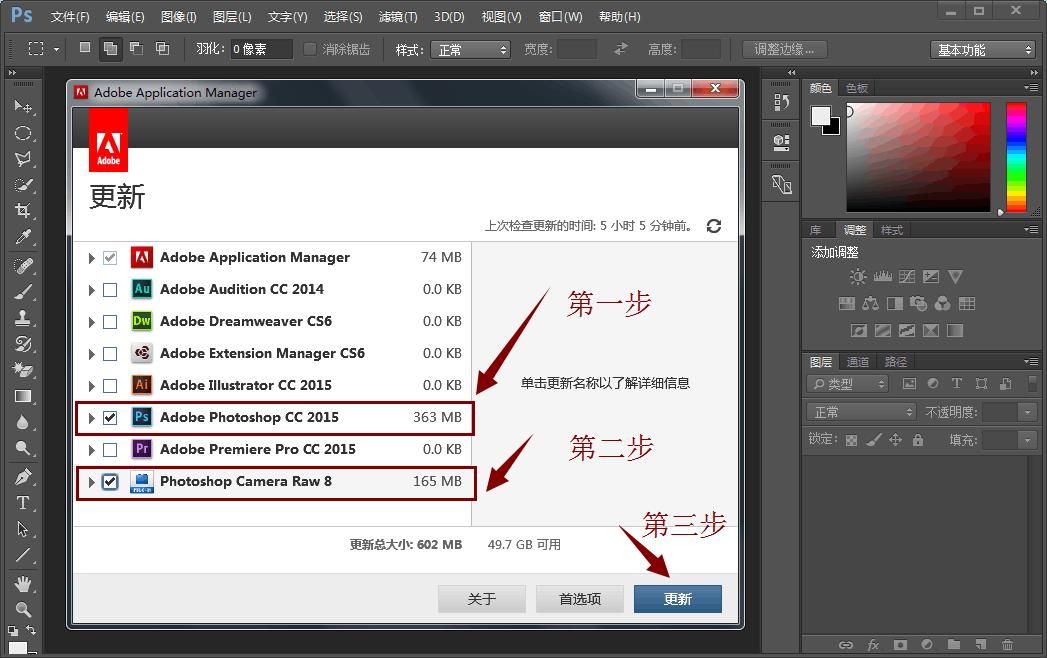Screen dimensions: 1047x658
Task: Click the 更新 update button
Action: (678, 599)
